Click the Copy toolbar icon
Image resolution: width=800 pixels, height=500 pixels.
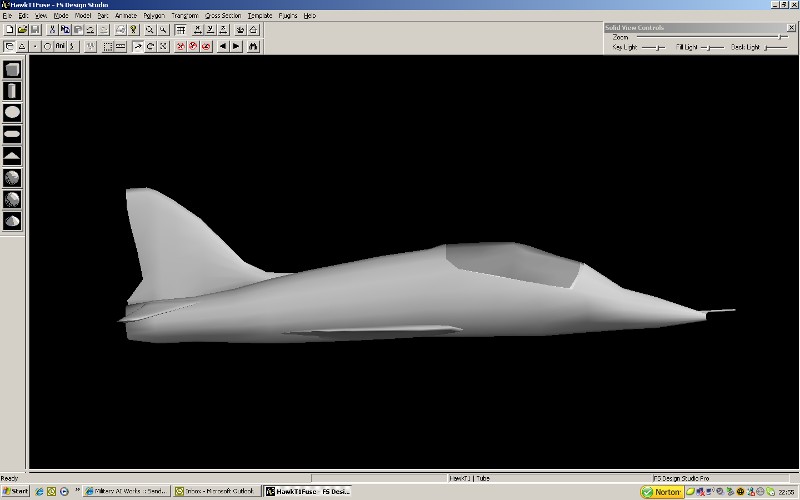click(x=65, y=30)
